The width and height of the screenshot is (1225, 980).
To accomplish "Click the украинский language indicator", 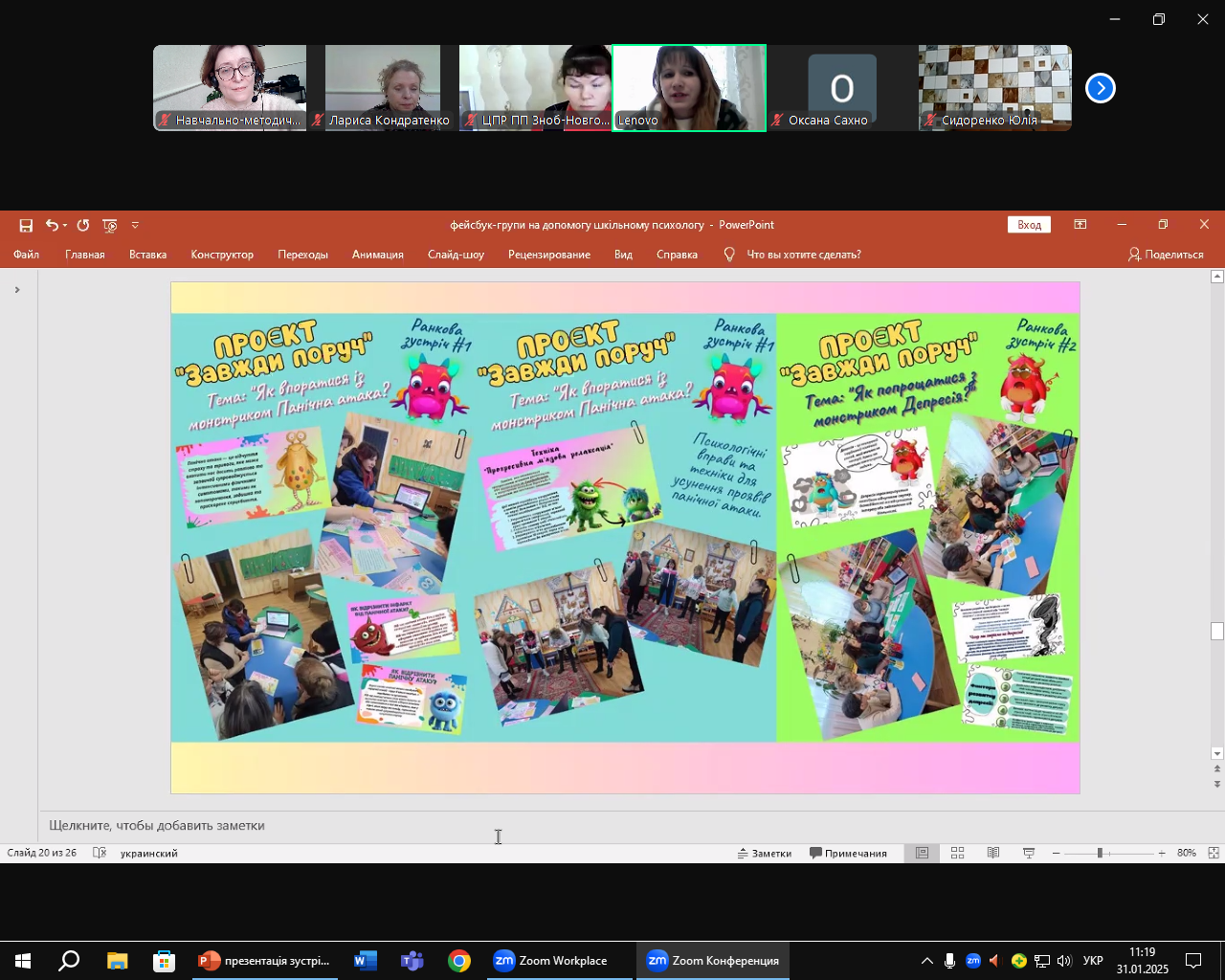I will tap(149, 854).
